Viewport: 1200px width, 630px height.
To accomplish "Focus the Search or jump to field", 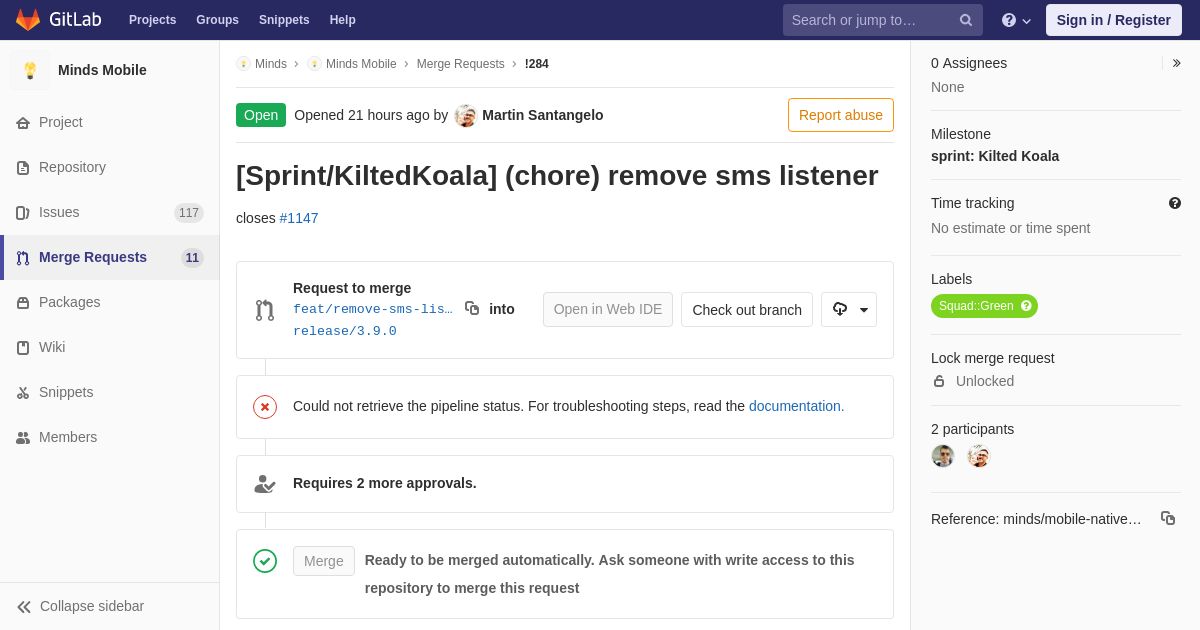I will (x=883, y=20).
